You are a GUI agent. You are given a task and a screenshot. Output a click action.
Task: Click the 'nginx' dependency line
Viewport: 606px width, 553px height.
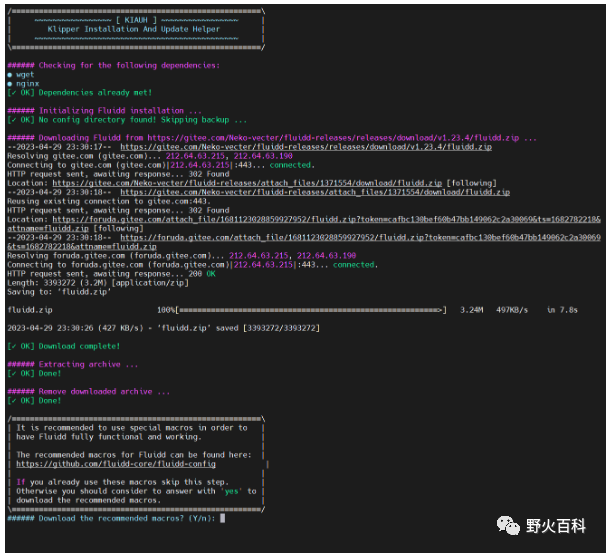click(23, 83)
